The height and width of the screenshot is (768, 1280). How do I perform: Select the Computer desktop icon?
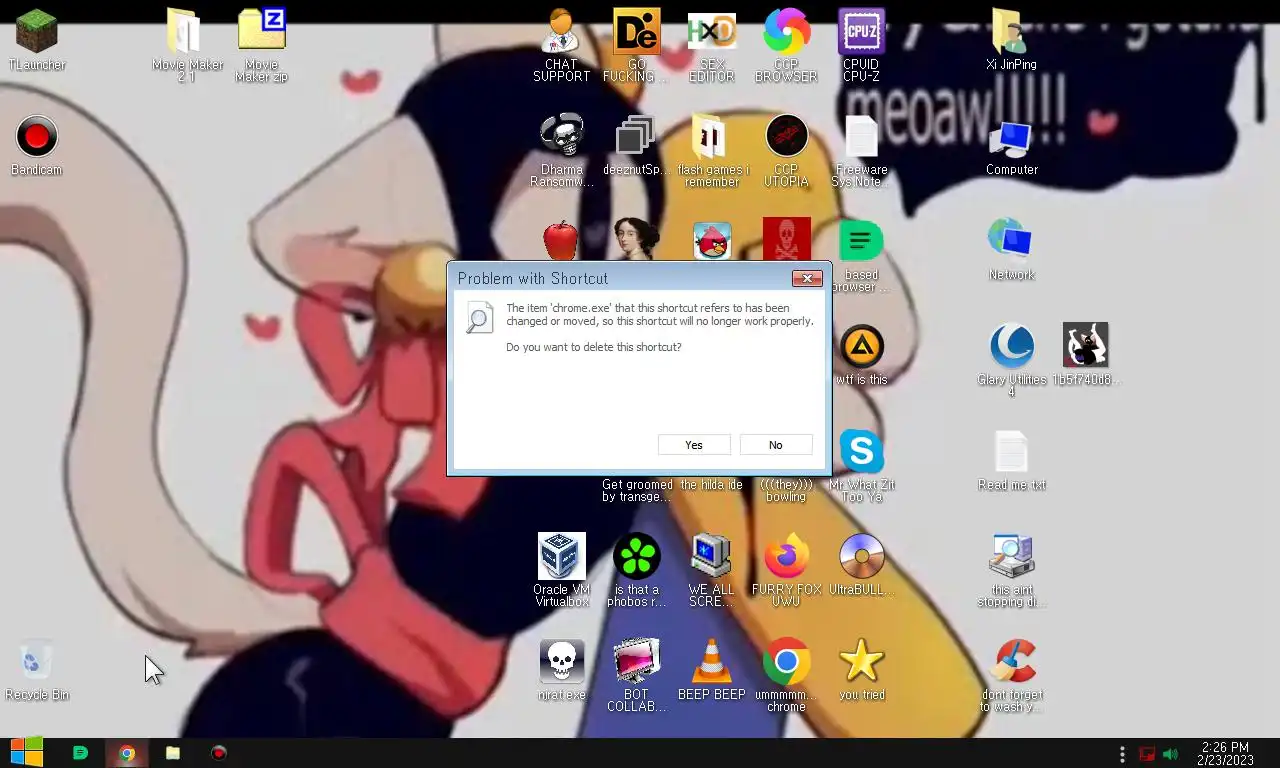click(1011, 148)
